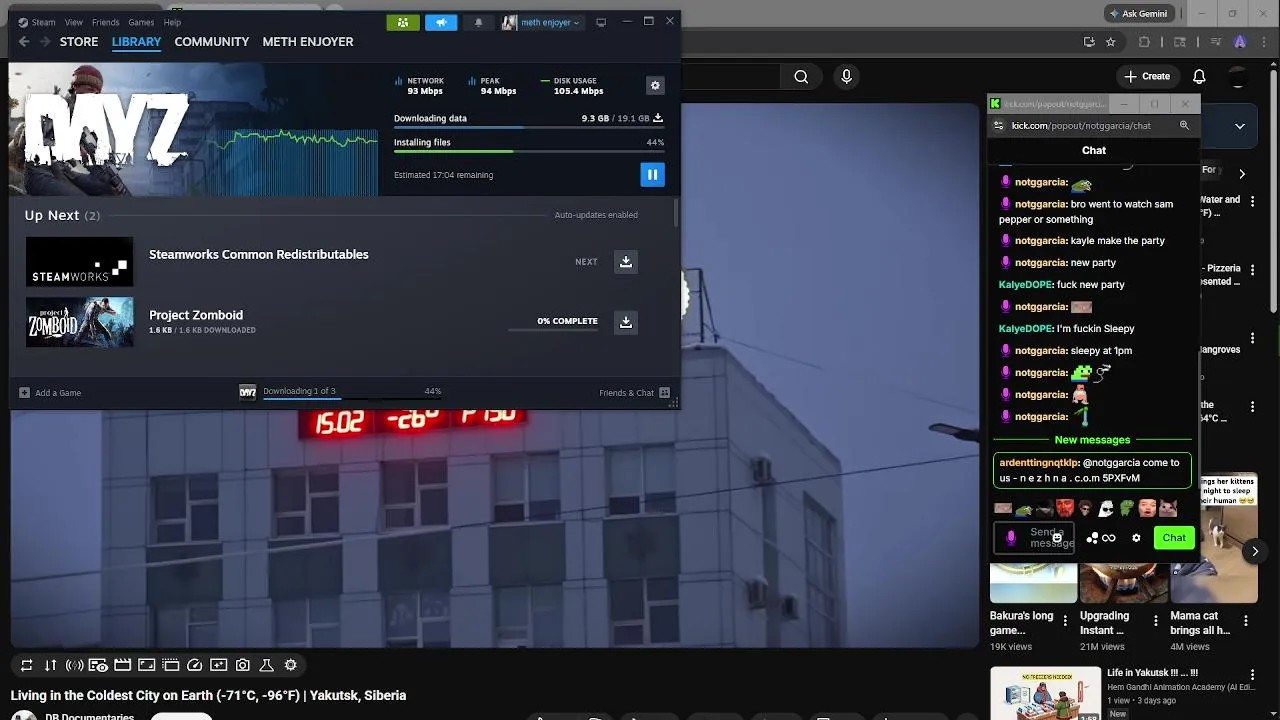Switch Steam to Big Picture mode icon
This screenshot has height=720, width=1280.
[601, 22]
